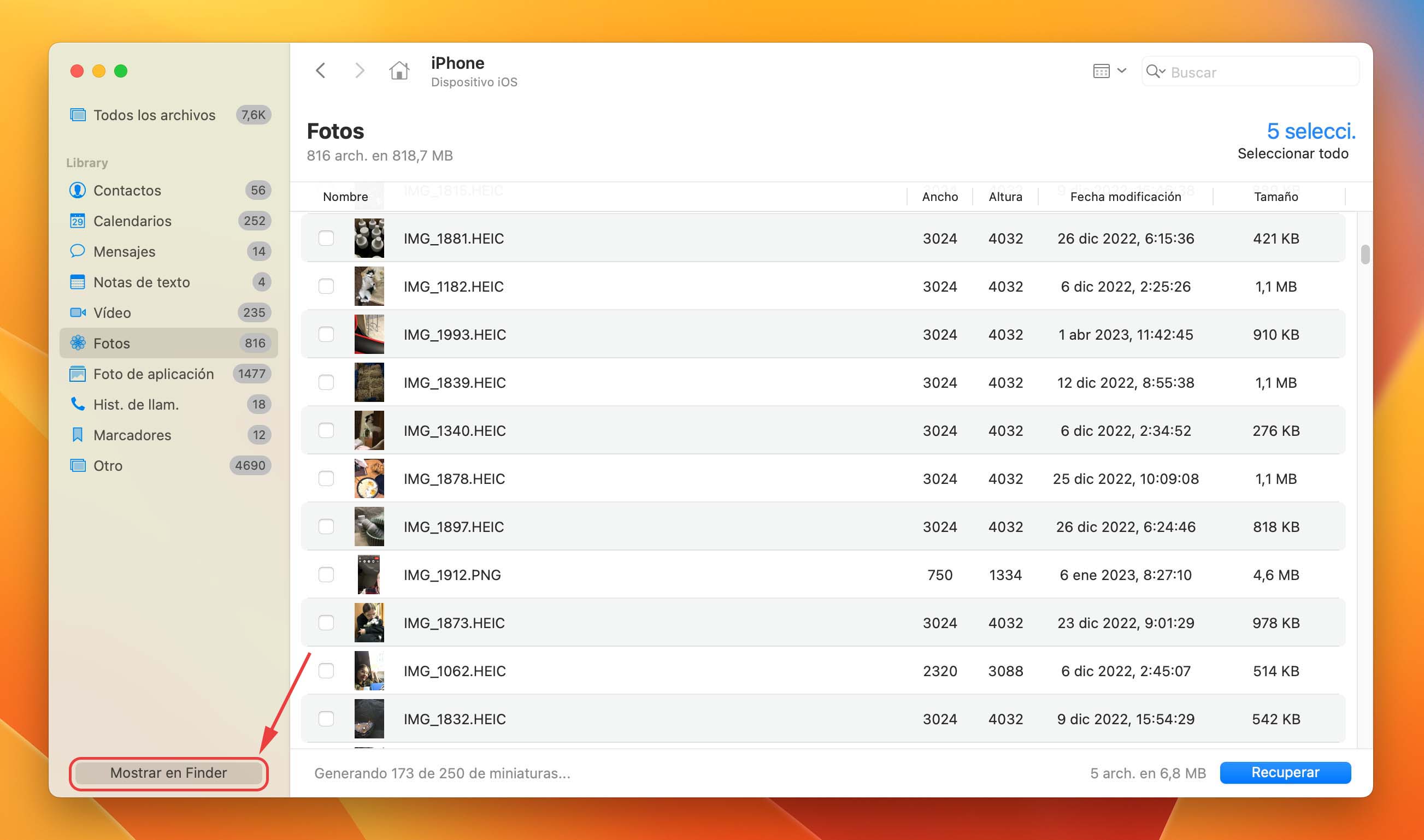Sort by the Ancho column header

pyautogui.click(x=940, y=197)
